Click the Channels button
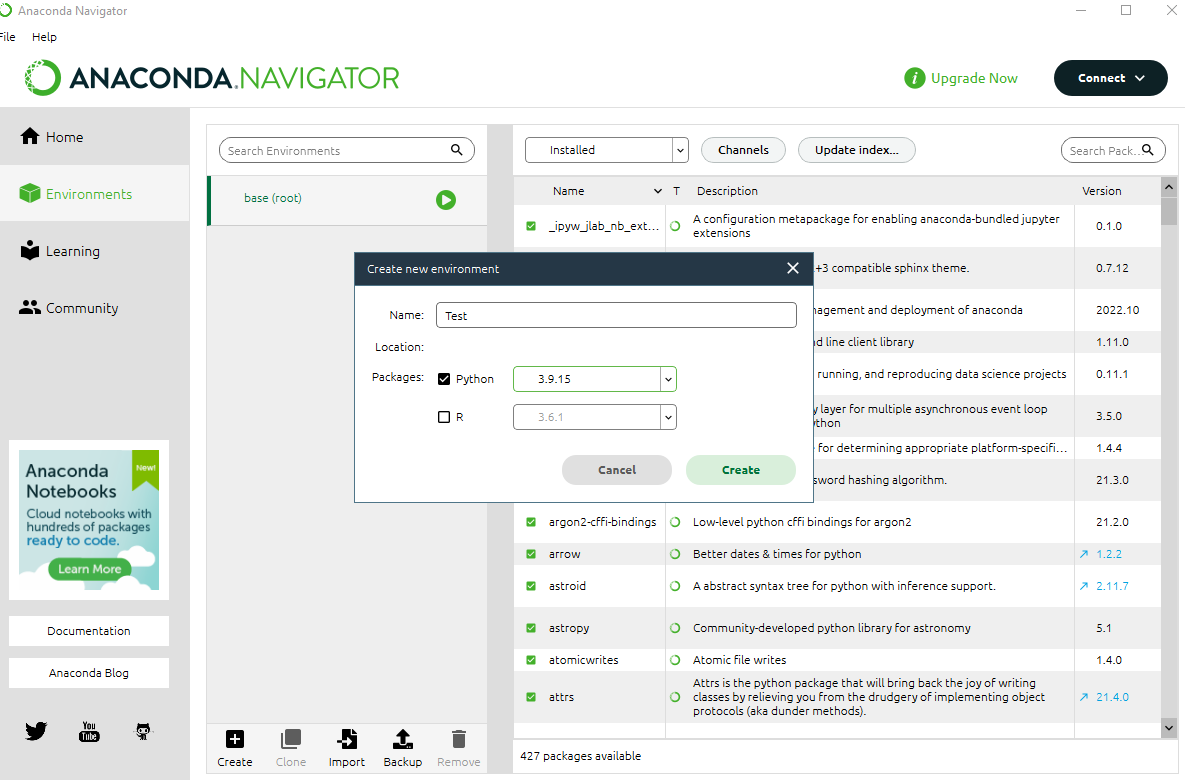This screenshot has height=780, width=1185. [x=743, y=150]
